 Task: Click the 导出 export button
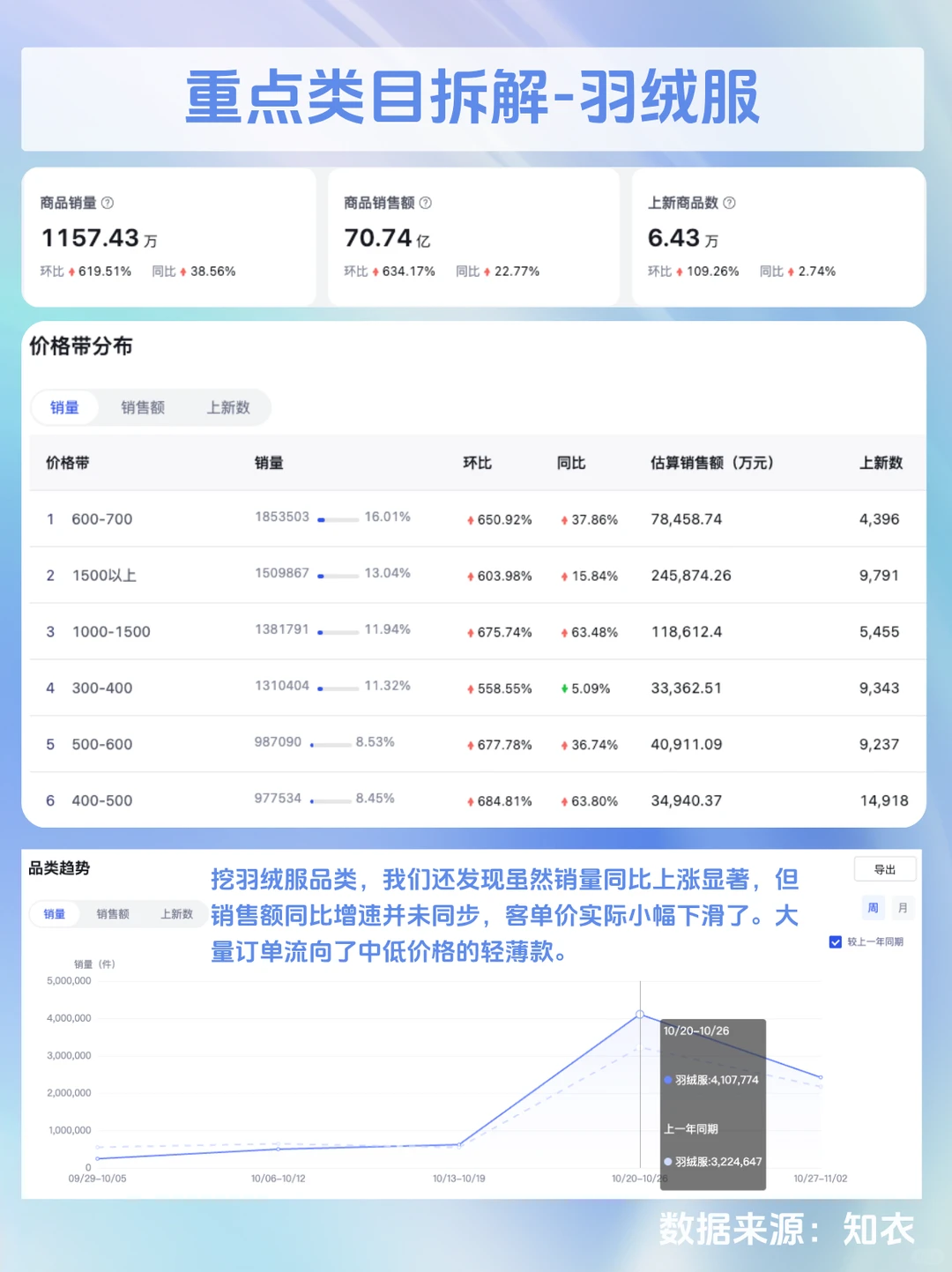pos(885,869)
